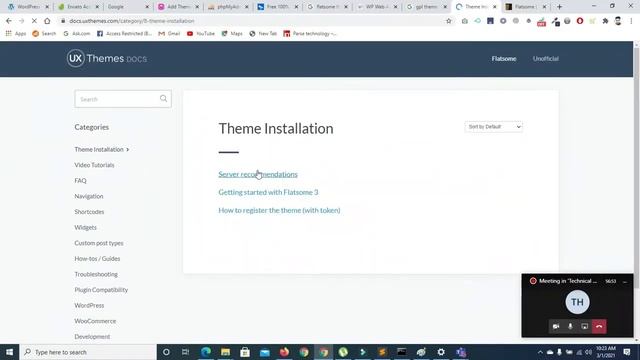
Task: Switch to the Google browser tab
Action: (127, 7)
